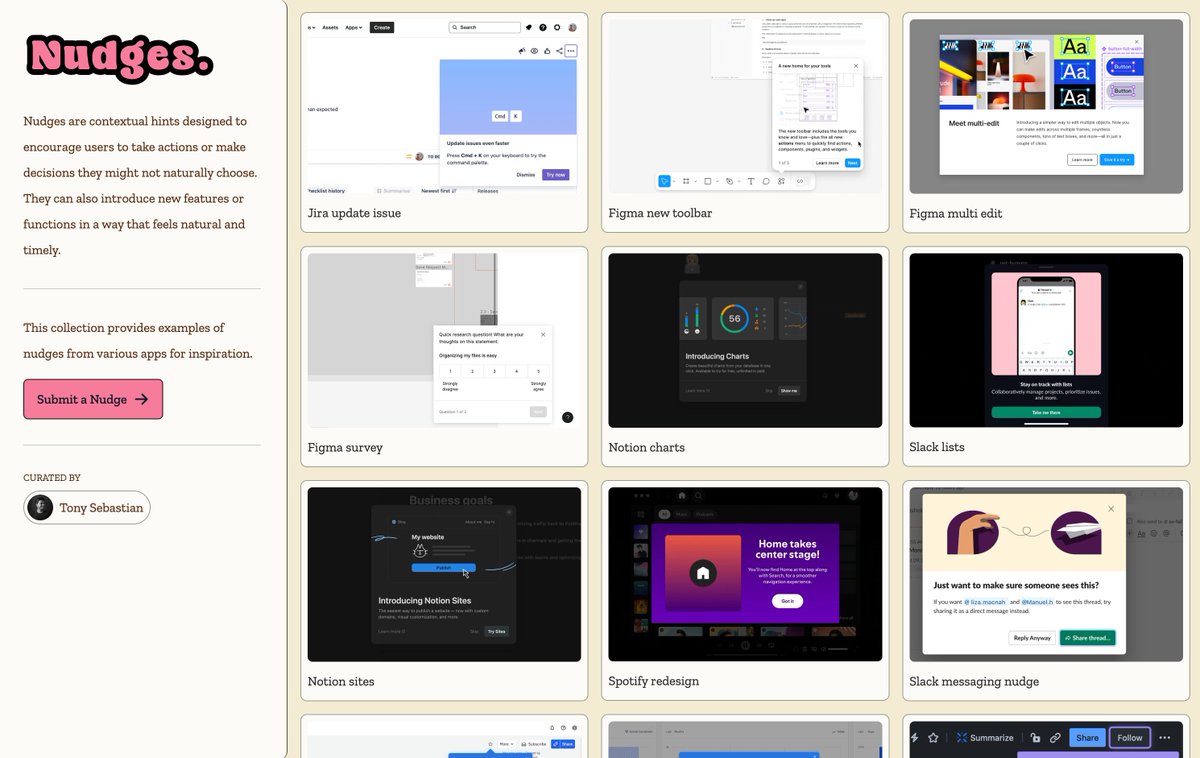Viewport: 1200px width, 758px height.
Task: Click 'Show me' in Notion charts popup
Action: click(789, 390)
